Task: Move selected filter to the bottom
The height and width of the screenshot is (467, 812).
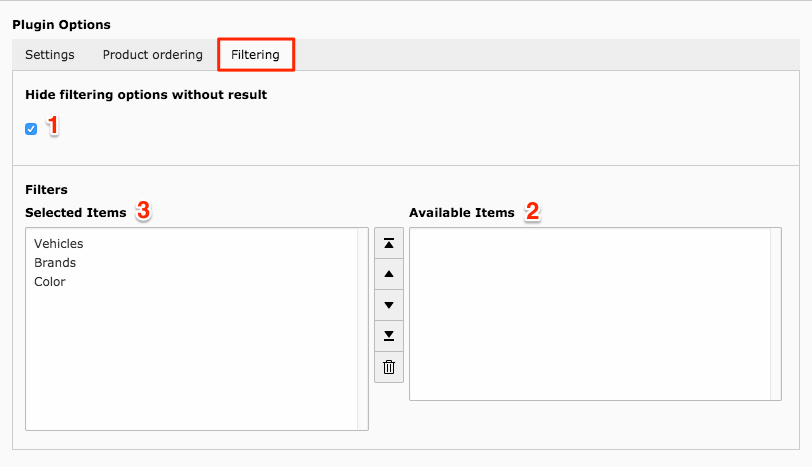Action: point(389,336)
